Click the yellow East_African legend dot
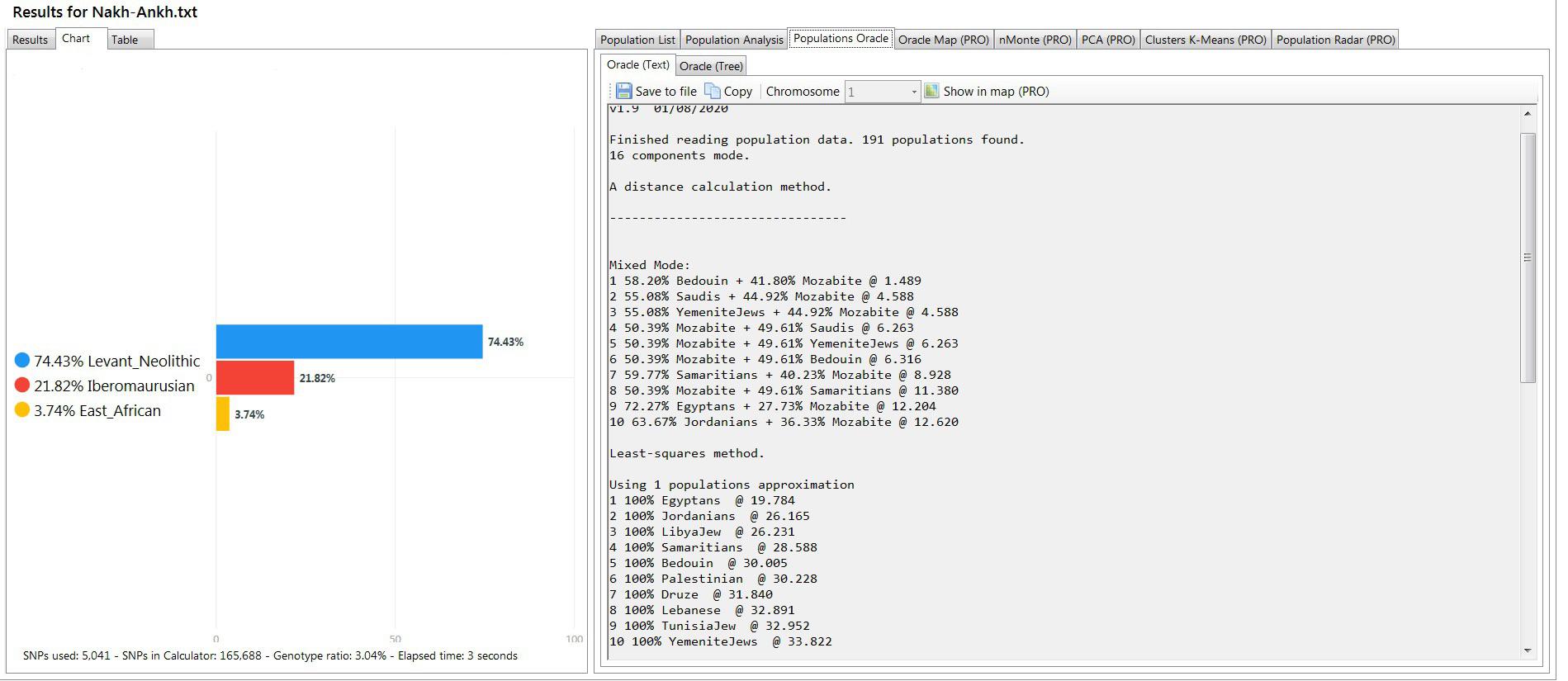 (x=22, y=409)
